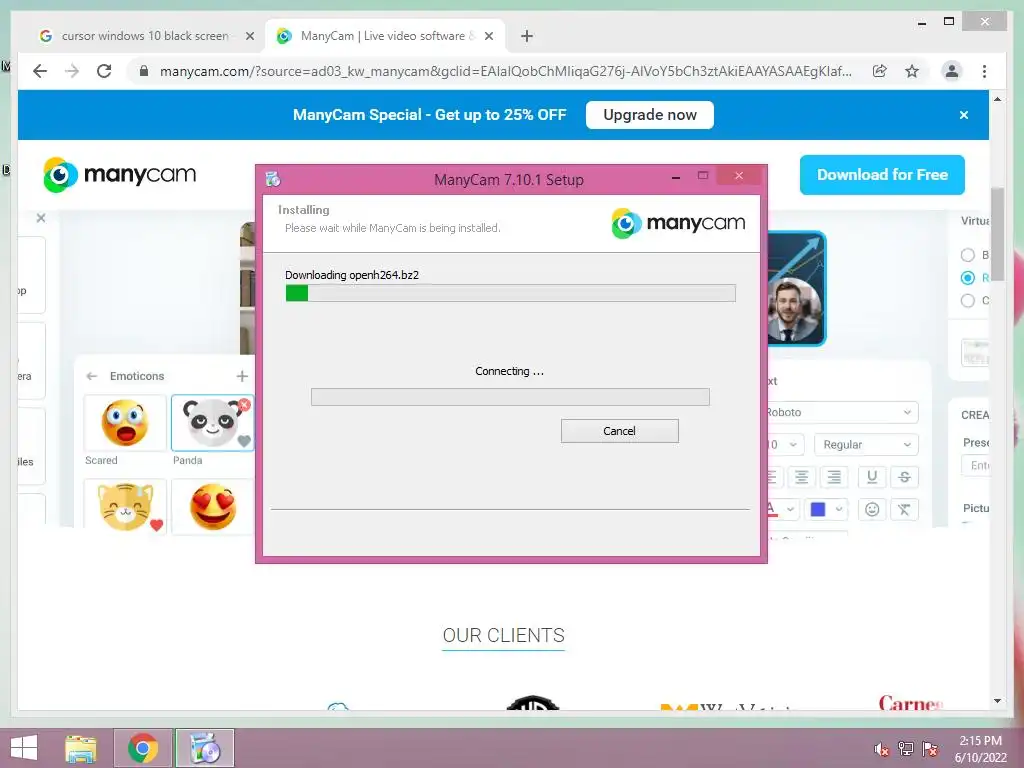The height and width of the screenshot is (768, 1024).
Task: Close the left webpage panel with x
Action: point(41,218)
